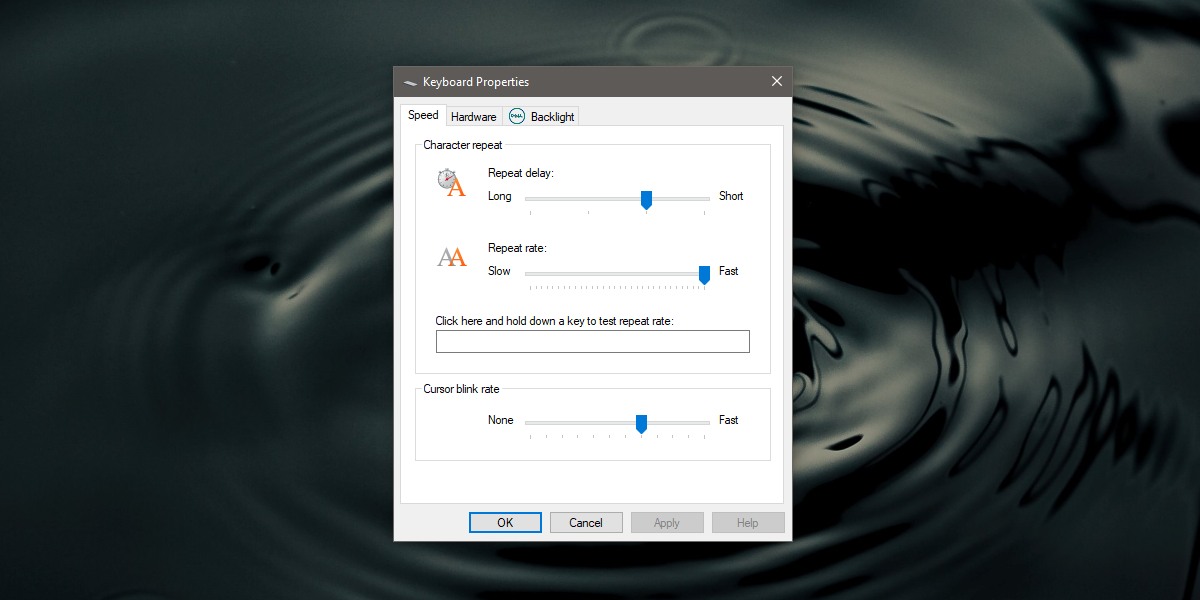Click the Repeat delay slider handle
Viewport: 1200px width, 600px height.
click(x=646, y=200)
